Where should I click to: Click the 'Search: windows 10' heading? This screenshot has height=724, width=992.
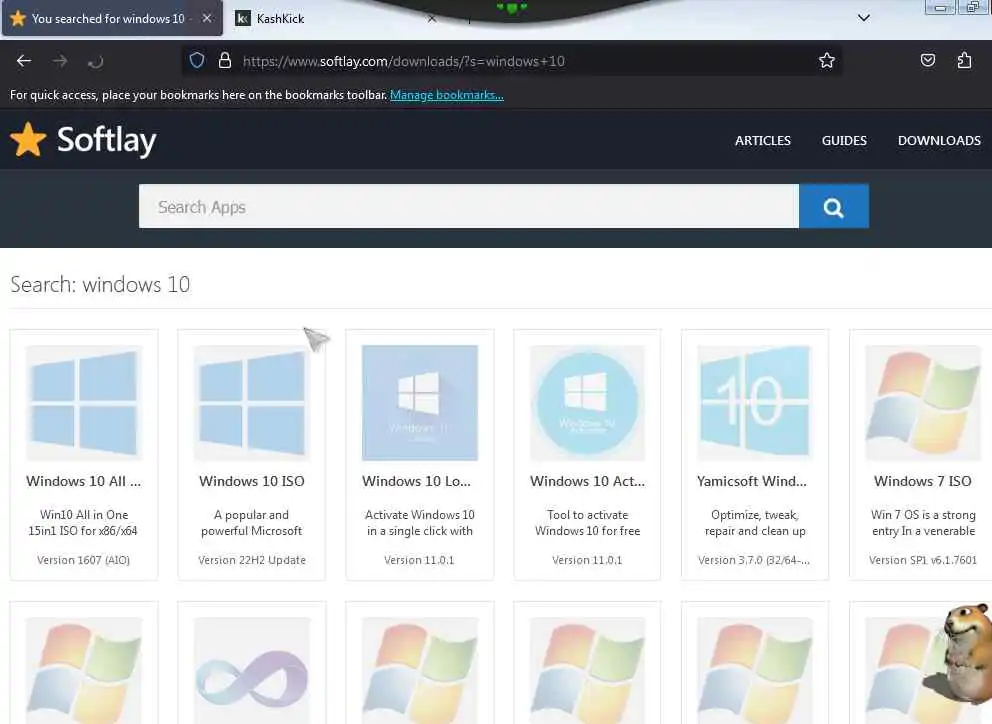[100, 285]
